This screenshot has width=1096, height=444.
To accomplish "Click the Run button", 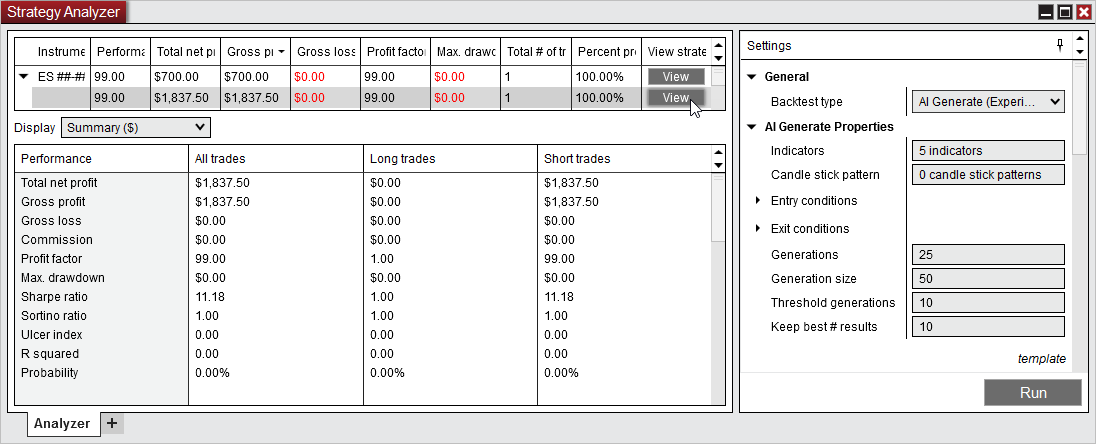I will point(1032,393).
